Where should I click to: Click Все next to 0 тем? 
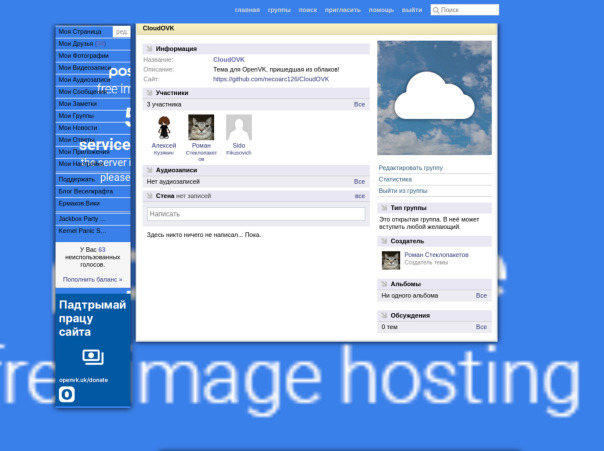[481, 327]
